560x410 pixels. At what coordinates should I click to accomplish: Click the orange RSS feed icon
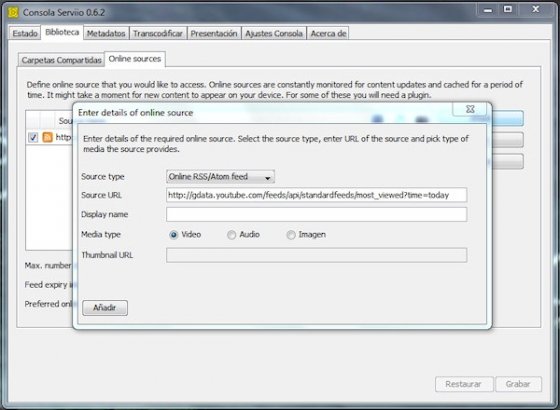pyautogui.click(x=48, y=137)
